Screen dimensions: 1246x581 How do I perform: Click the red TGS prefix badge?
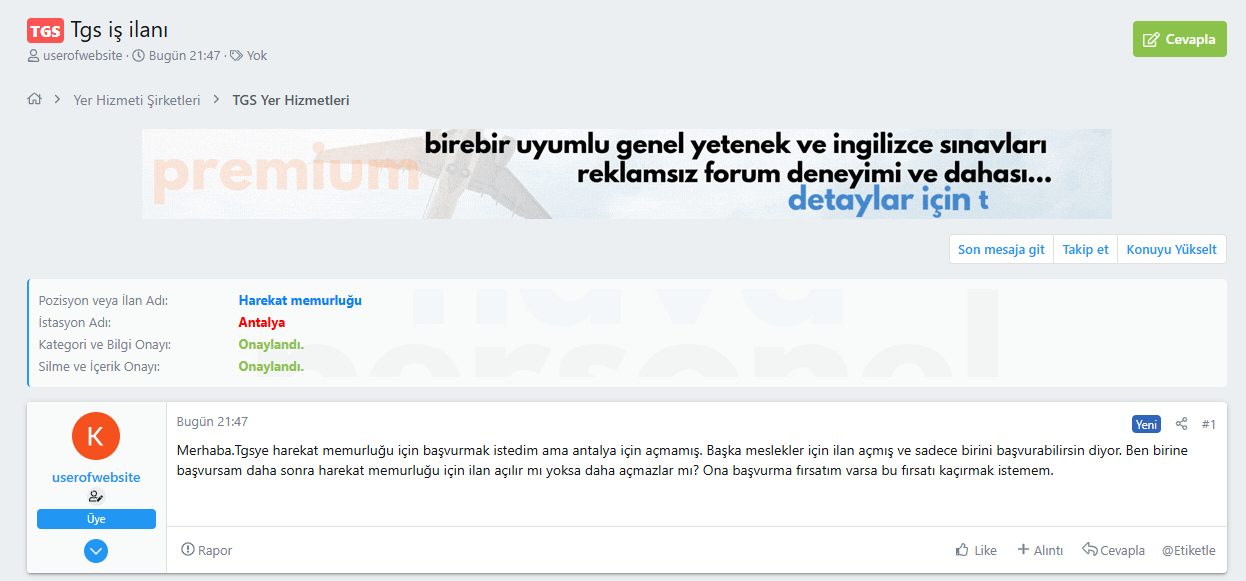[x=45, y=30]
